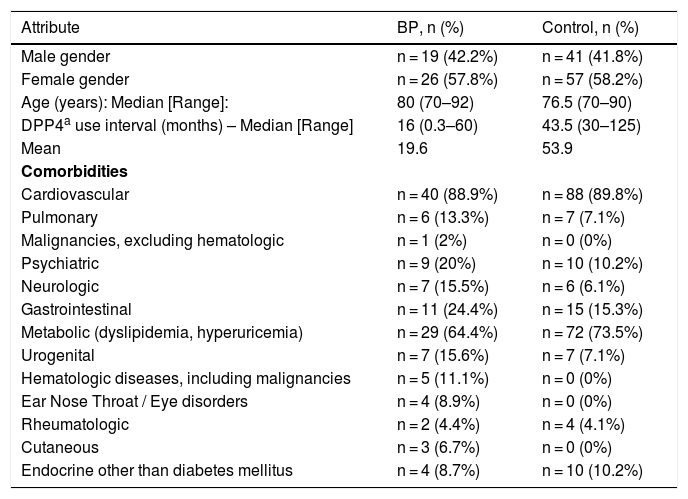
Task: Click the Mean BP value 19.6
Action: [x=412, y=148]
